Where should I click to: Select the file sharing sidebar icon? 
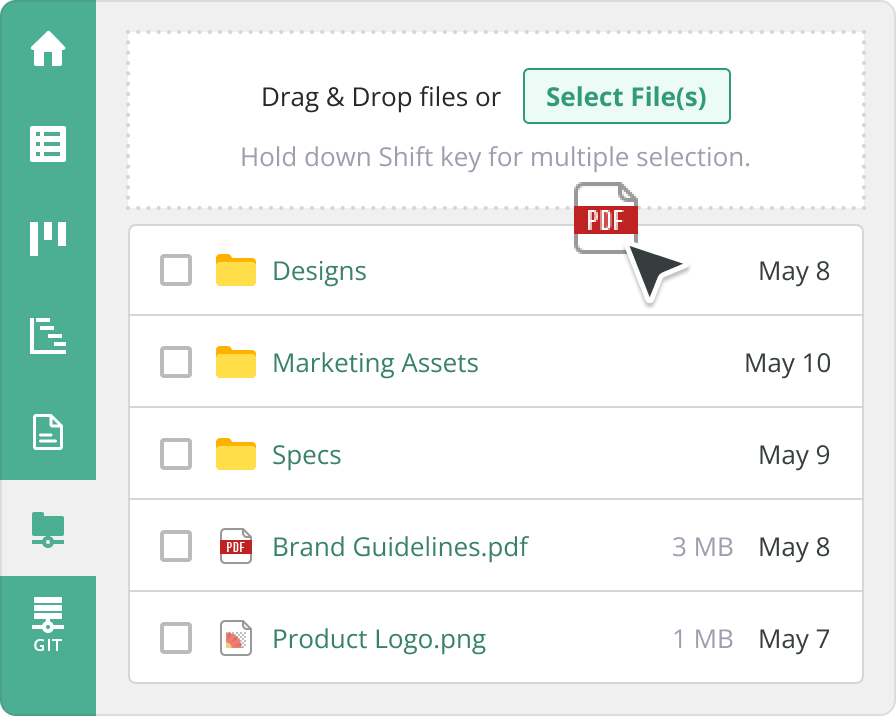click(x=48, y=528)
